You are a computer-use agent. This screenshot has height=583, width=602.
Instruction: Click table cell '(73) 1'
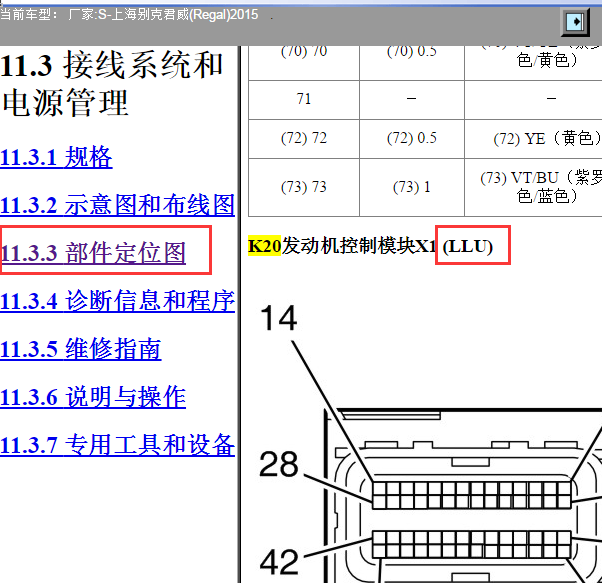click(412, 187)
